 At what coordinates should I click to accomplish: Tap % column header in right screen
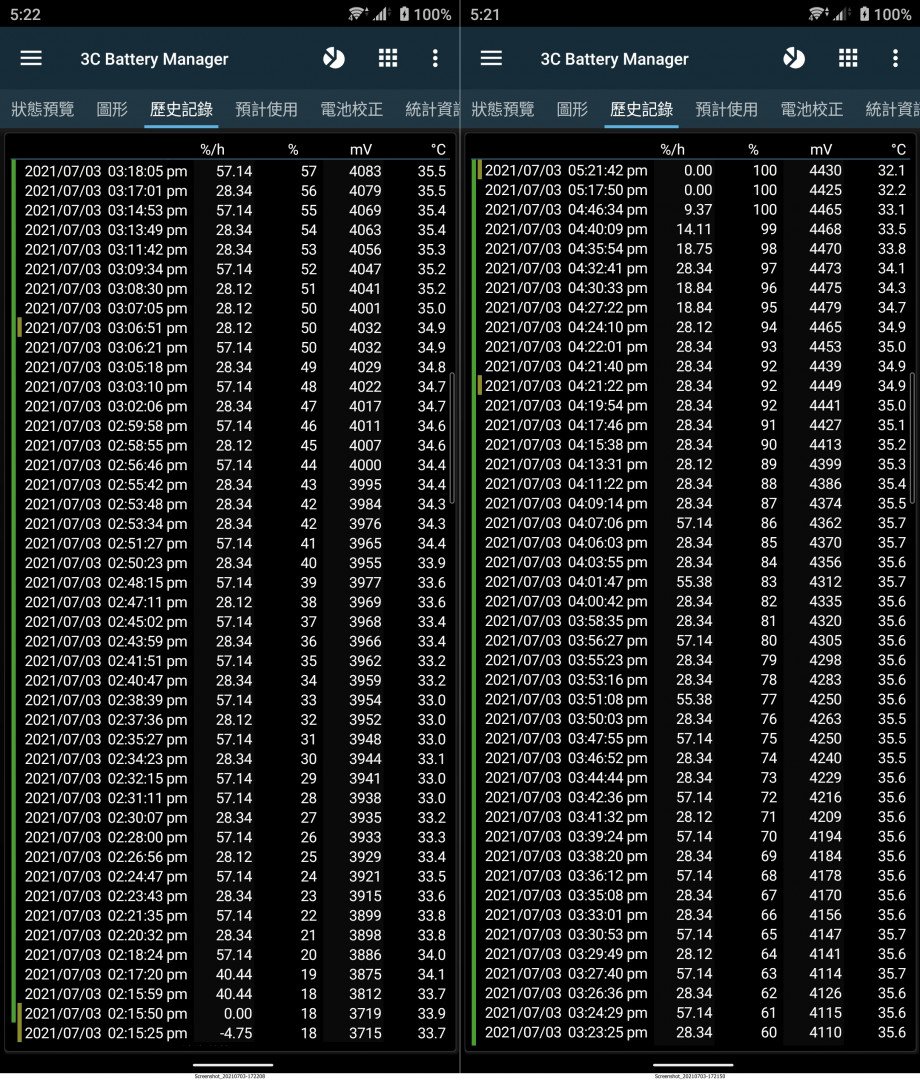(753, 149)
